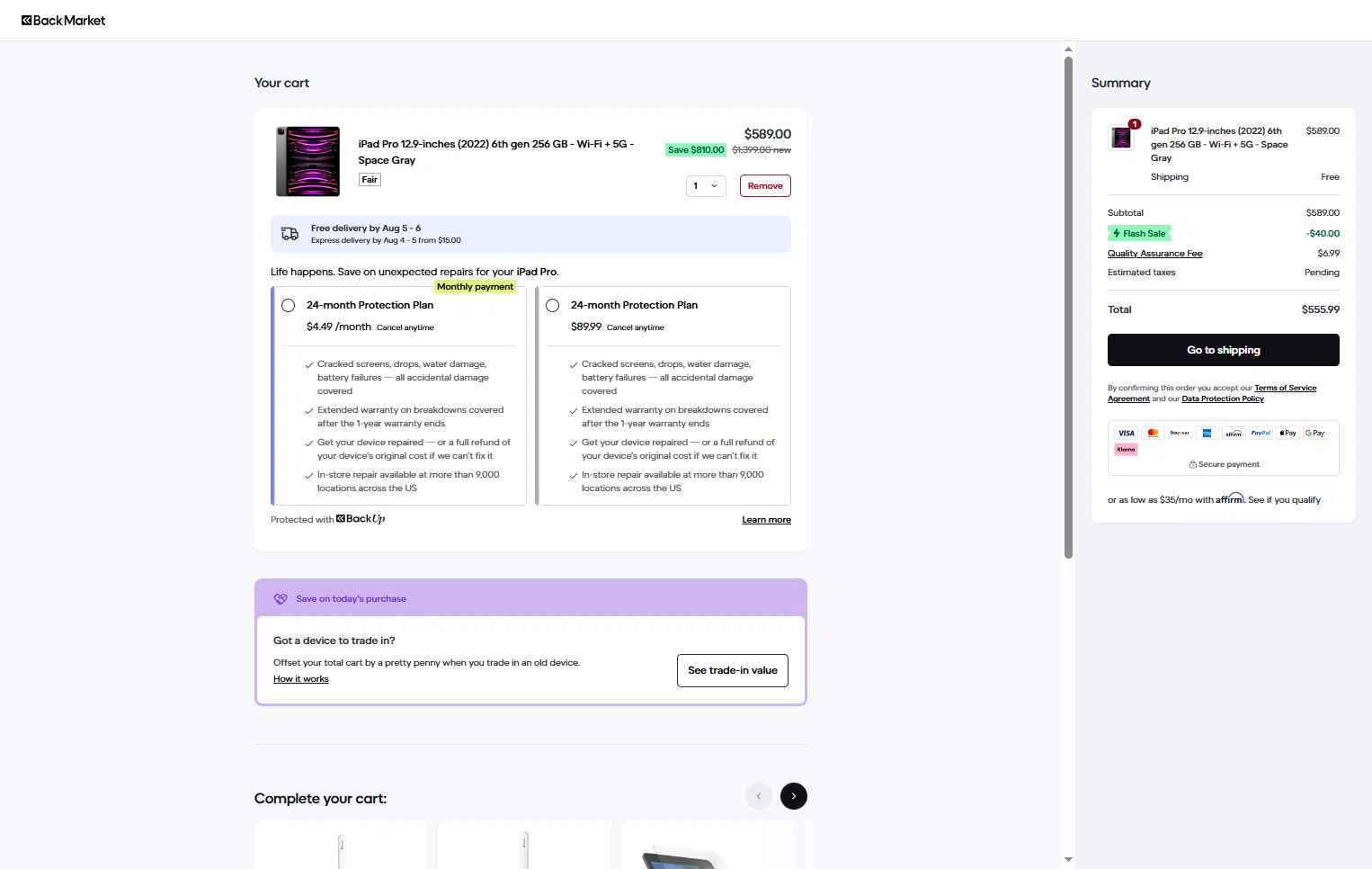Open the quantity dropdown showing 1
The width and height of the screenshot is (1372, 869).
(x=706, y=185)
